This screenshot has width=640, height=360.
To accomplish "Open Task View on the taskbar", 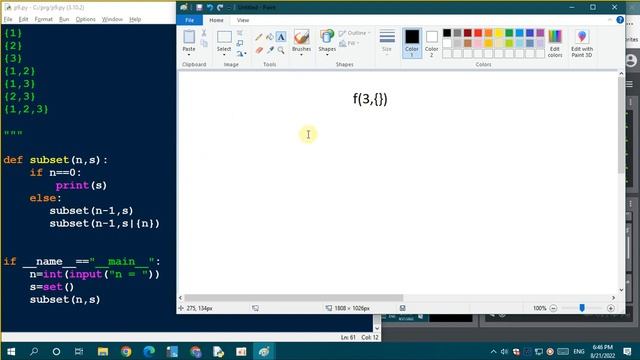I will 79,351.
